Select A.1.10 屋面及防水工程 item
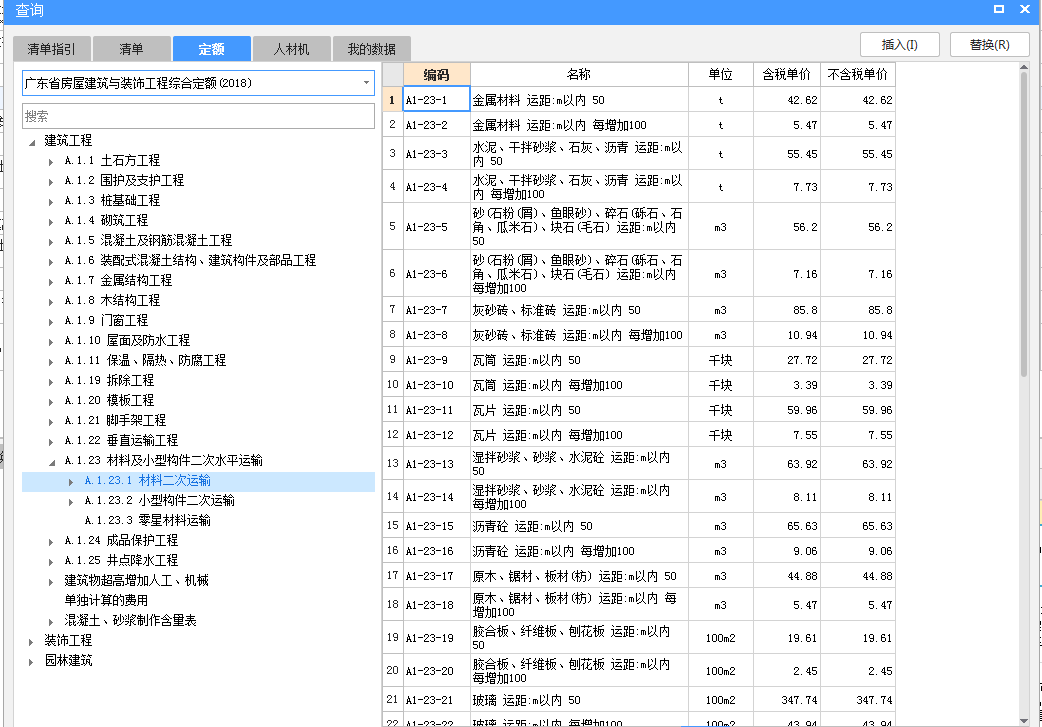Image resolution: width=1042 pixels, height=727 pixels. coord(127,340)
